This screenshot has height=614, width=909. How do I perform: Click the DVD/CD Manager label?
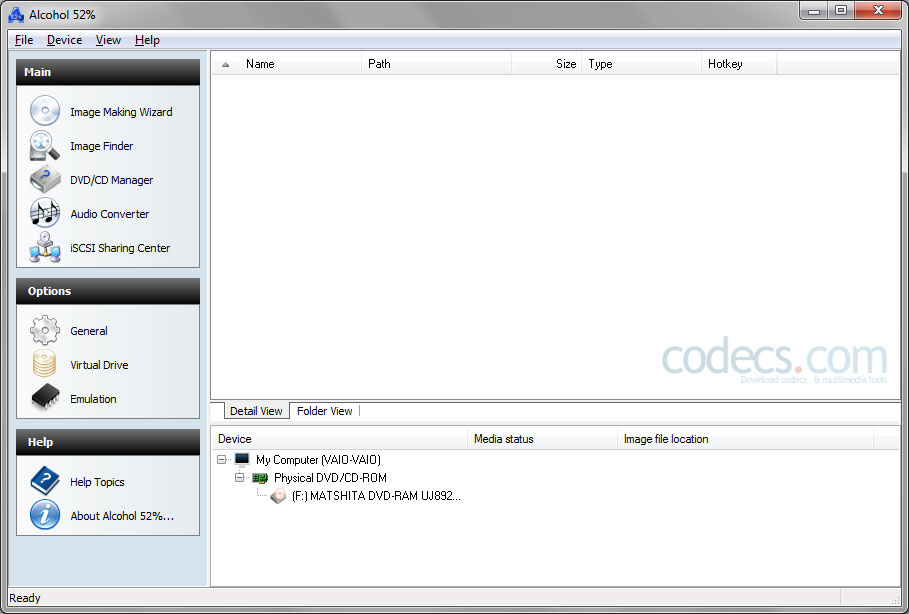(x=111, y=180)
